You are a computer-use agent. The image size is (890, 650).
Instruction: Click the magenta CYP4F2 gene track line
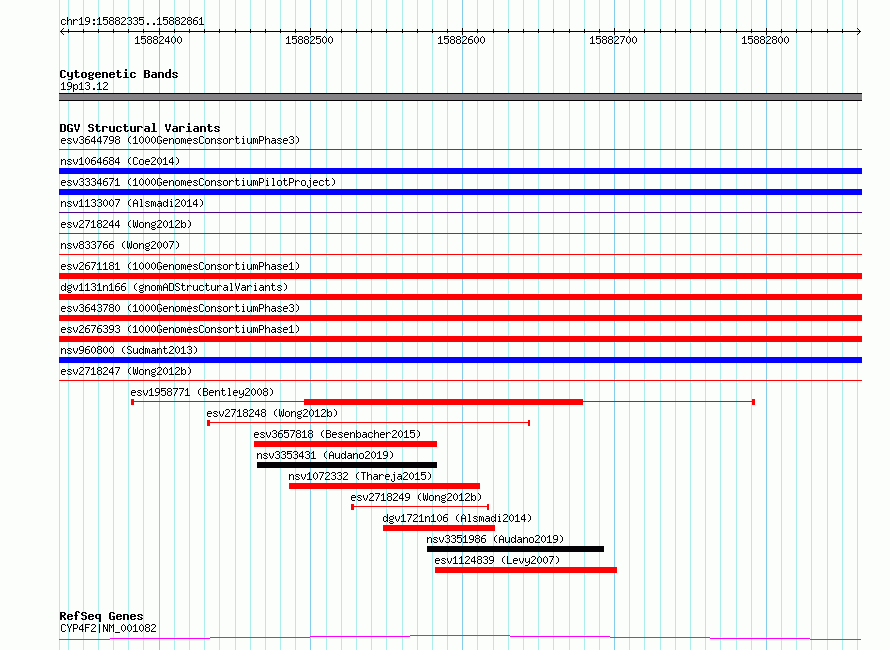460,638
